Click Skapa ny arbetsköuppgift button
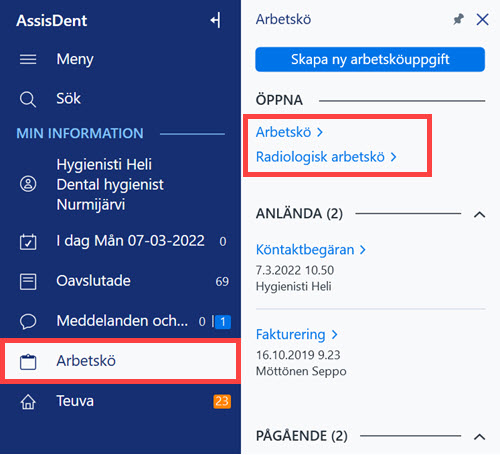This screenshot has width=500, height=455. [370, 59]
